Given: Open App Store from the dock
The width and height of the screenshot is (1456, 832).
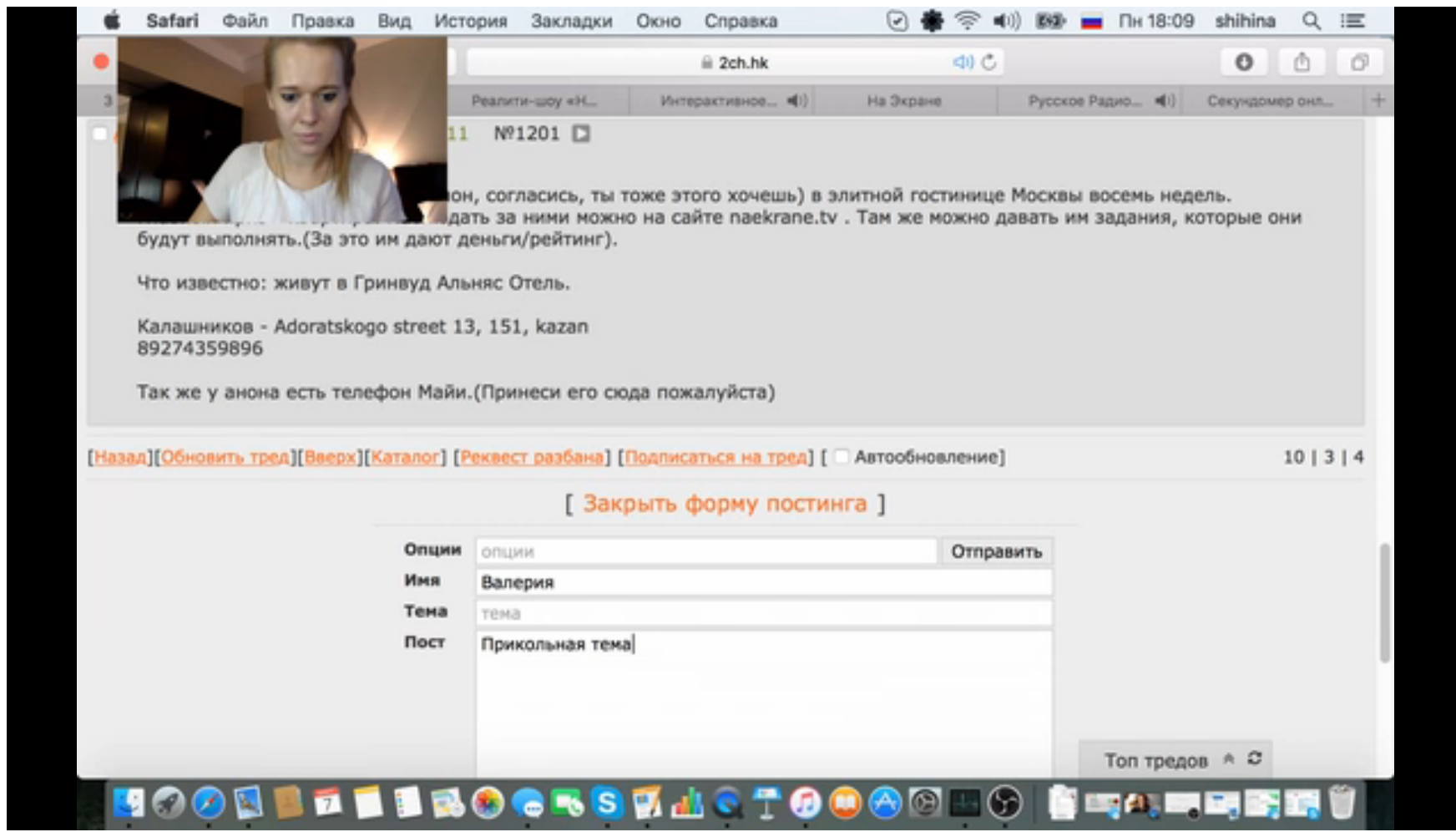Looking at the screenshot, I should (x=886, y=803).
